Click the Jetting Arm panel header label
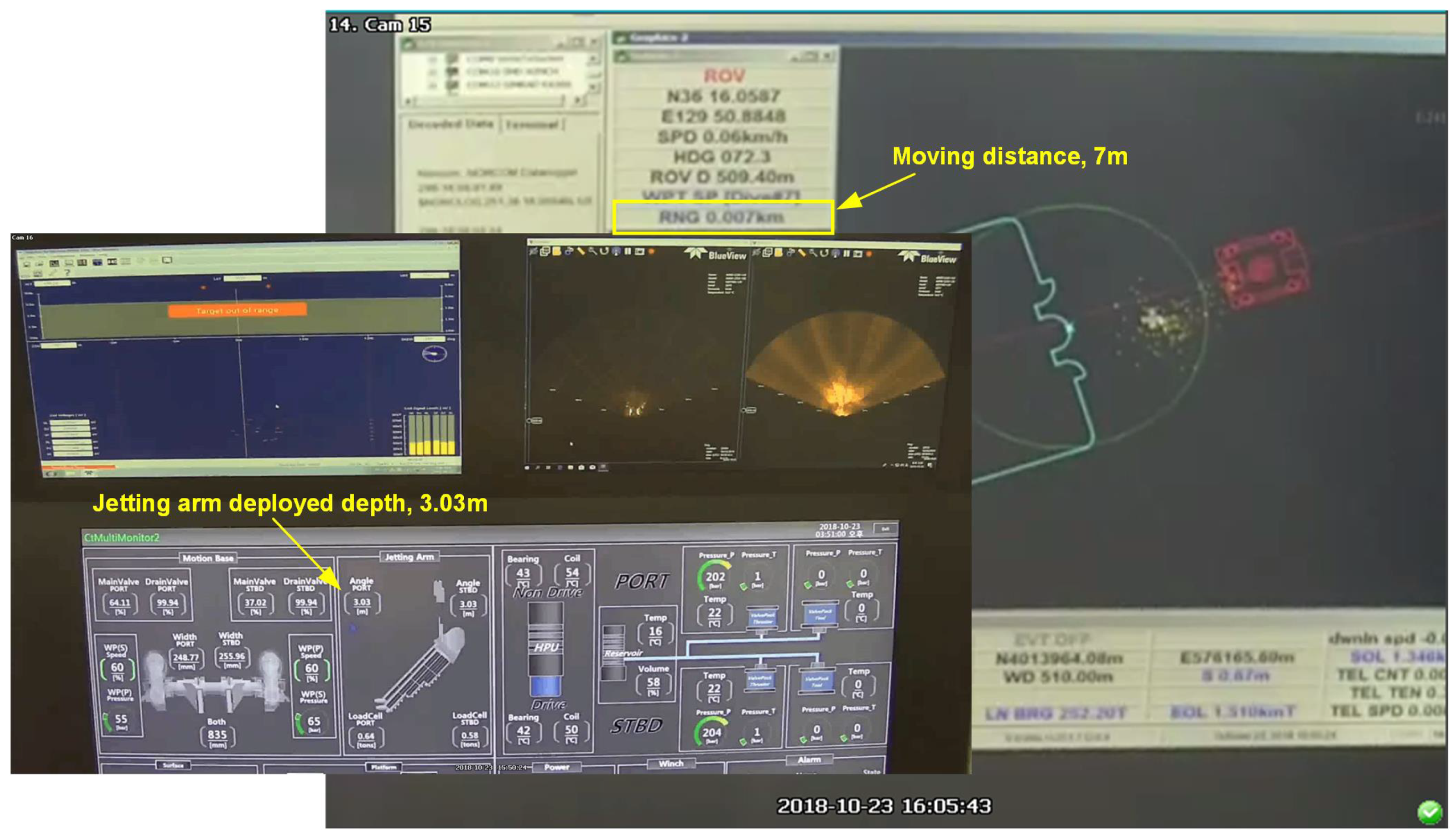This screenshot has width=1456, height=837. [x=409, y=557]
